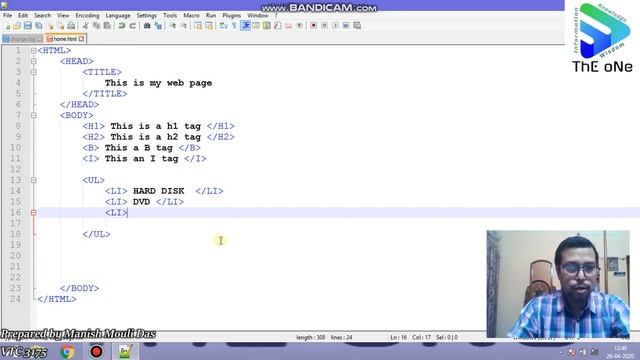Open the View menu

point(63,16)
